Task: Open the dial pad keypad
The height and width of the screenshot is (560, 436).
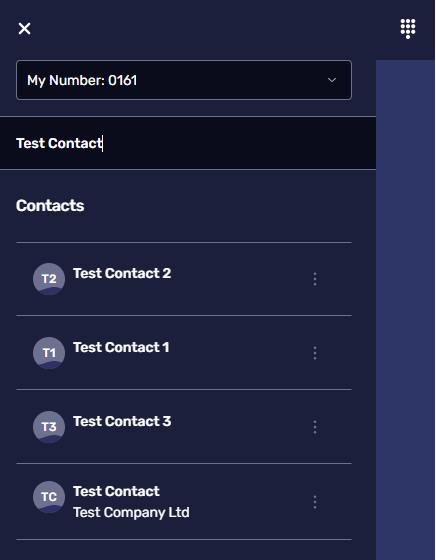Action: pyautogui.click(x=408, y=29)
